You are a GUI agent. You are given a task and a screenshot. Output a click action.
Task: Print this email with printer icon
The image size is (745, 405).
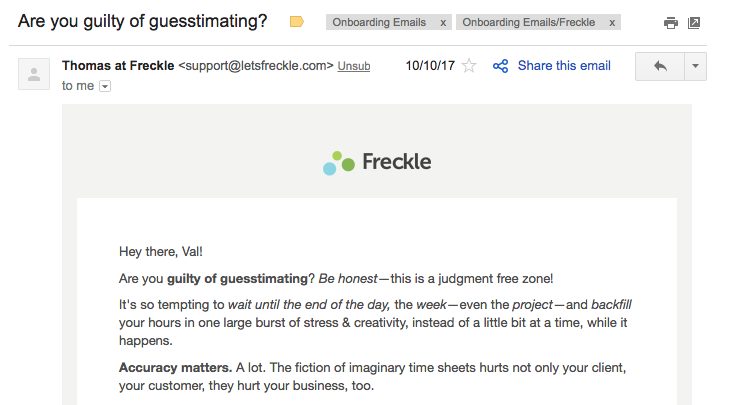[x=670, y=23]
